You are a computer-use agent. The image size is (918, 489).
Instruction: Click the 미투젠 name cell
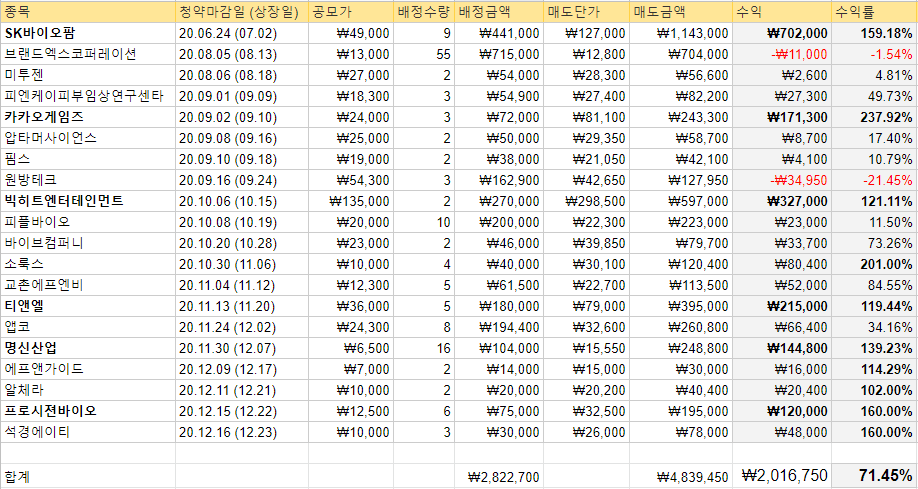coord(88,76)
